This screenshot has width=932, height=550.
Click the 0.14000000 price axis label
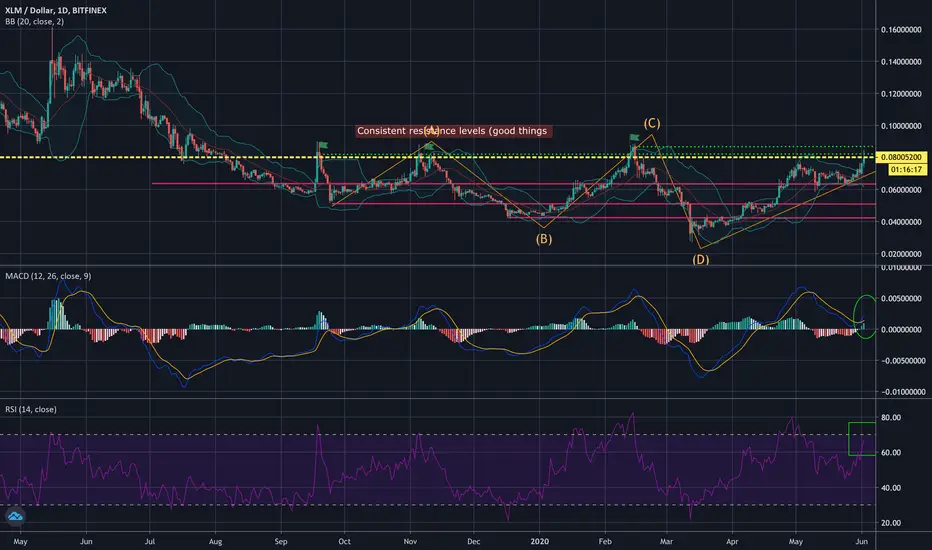point(901,62)
